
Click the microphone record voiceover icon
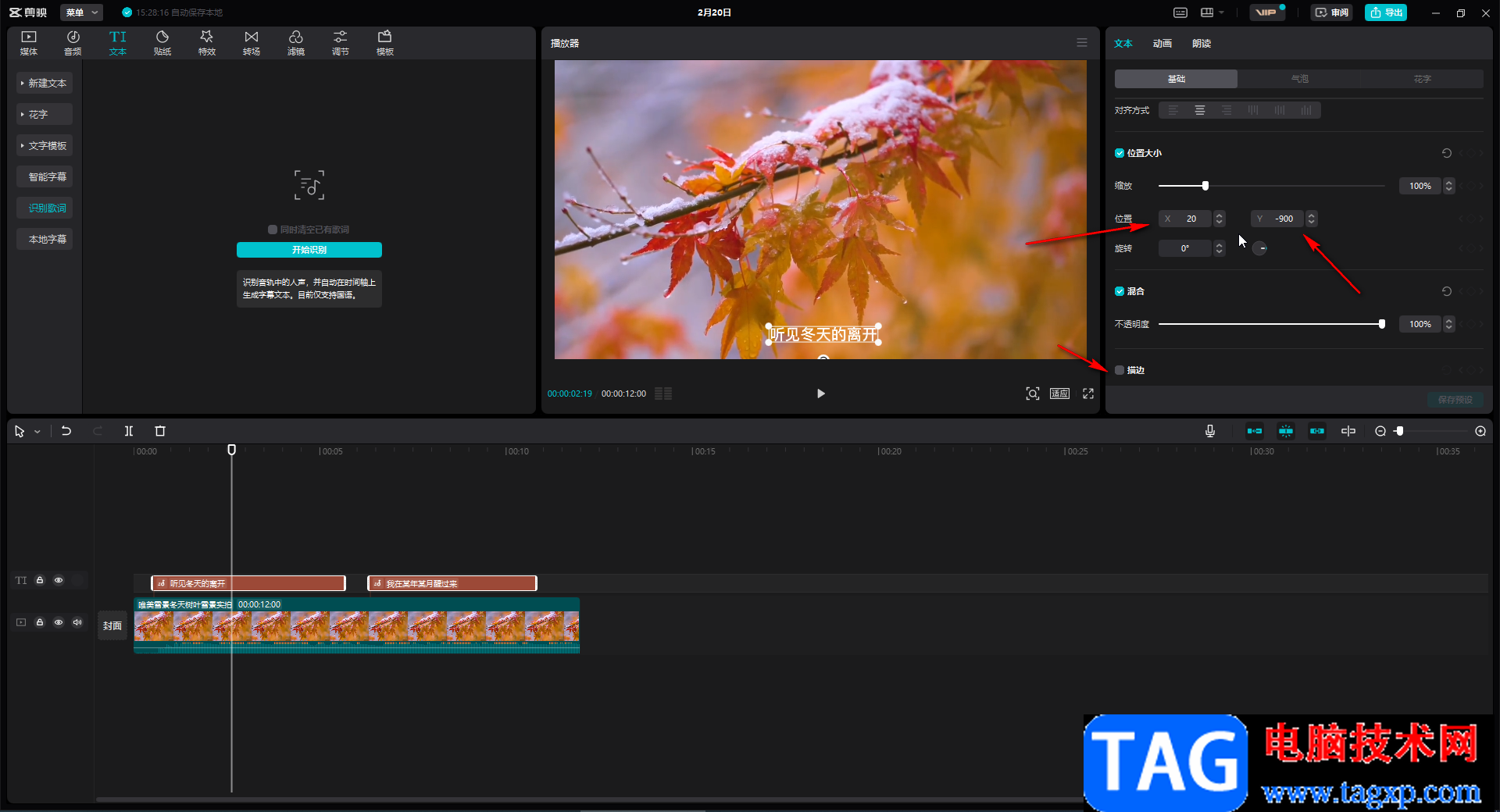(x=1210, y=431)
